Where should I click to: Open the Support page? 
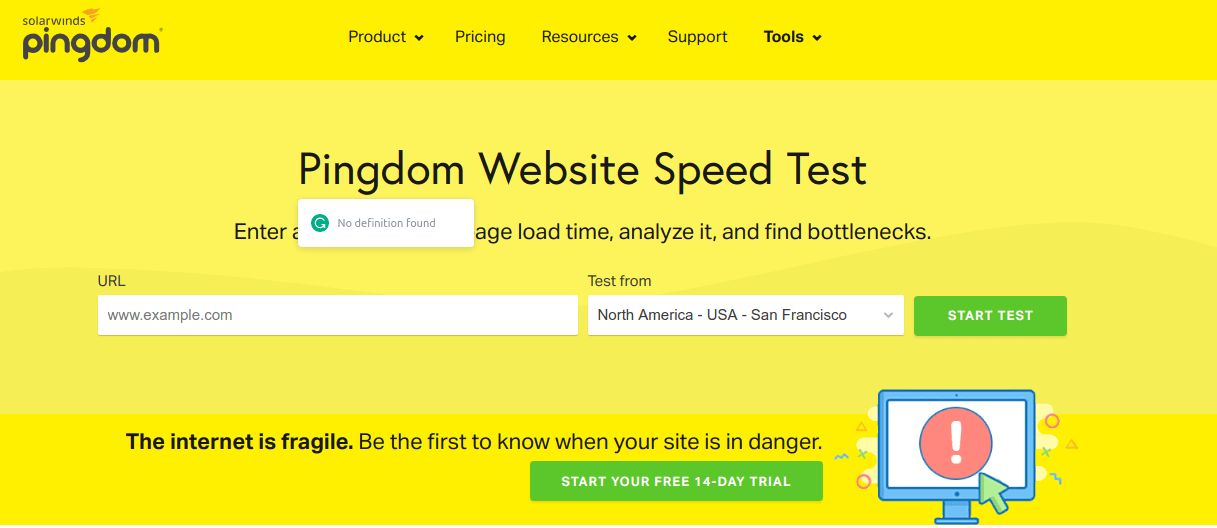pyautogui.click(x=697, y=37)
